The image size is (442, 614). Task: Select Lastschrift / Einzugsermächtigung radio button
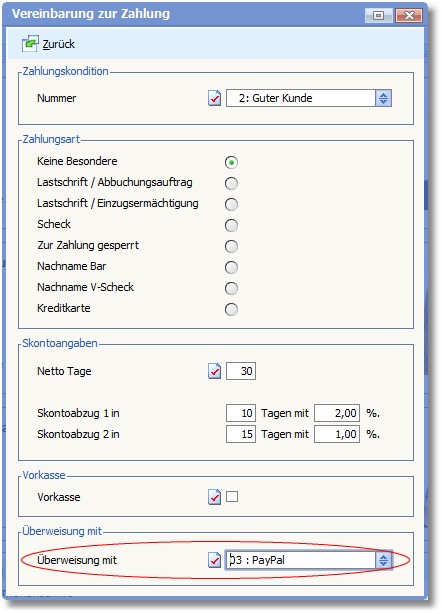(231, 204)
